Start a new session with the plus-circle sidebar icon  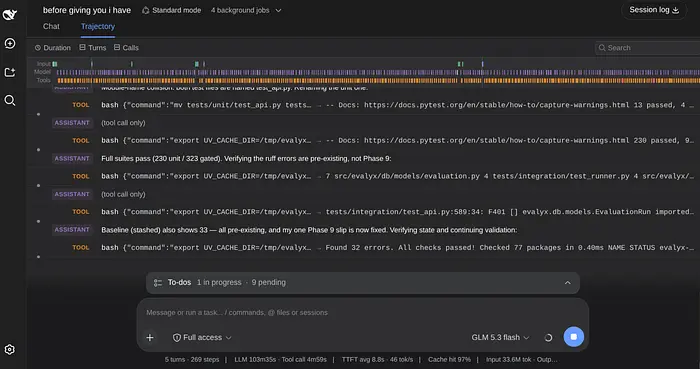pos(10,43)
